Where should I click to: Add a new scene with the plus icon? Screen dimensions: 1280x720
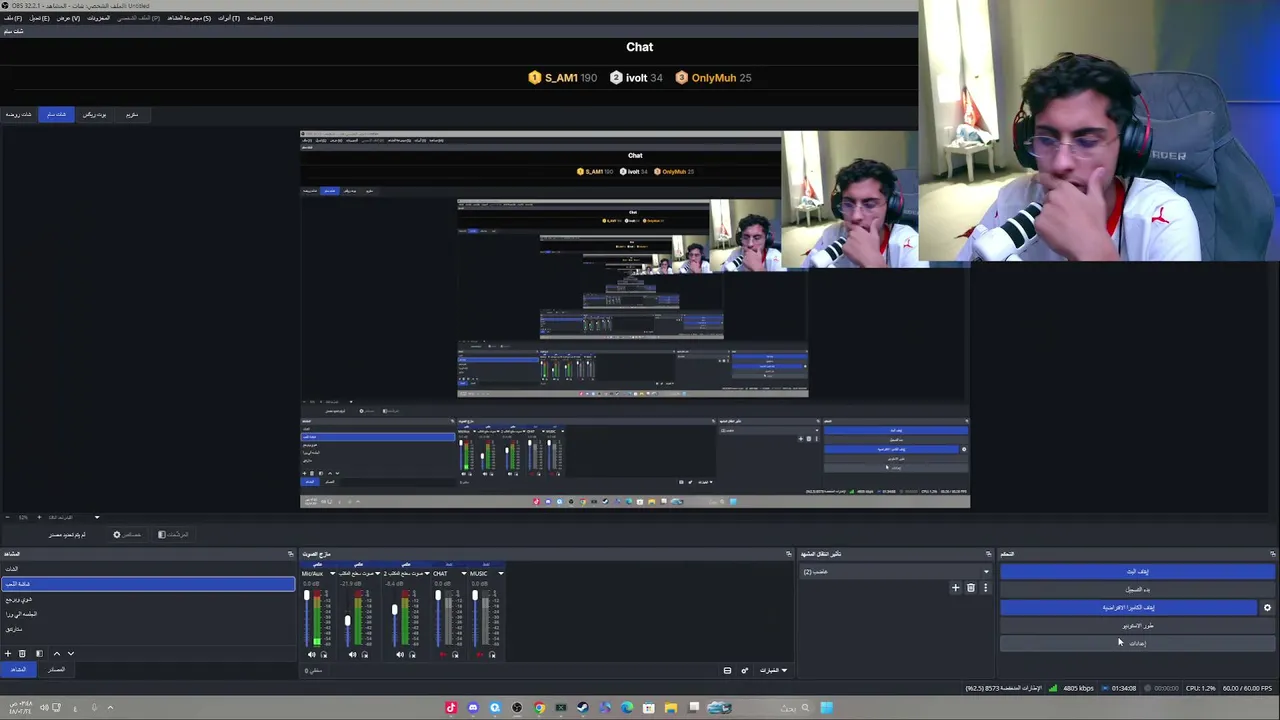pos(7,653)
